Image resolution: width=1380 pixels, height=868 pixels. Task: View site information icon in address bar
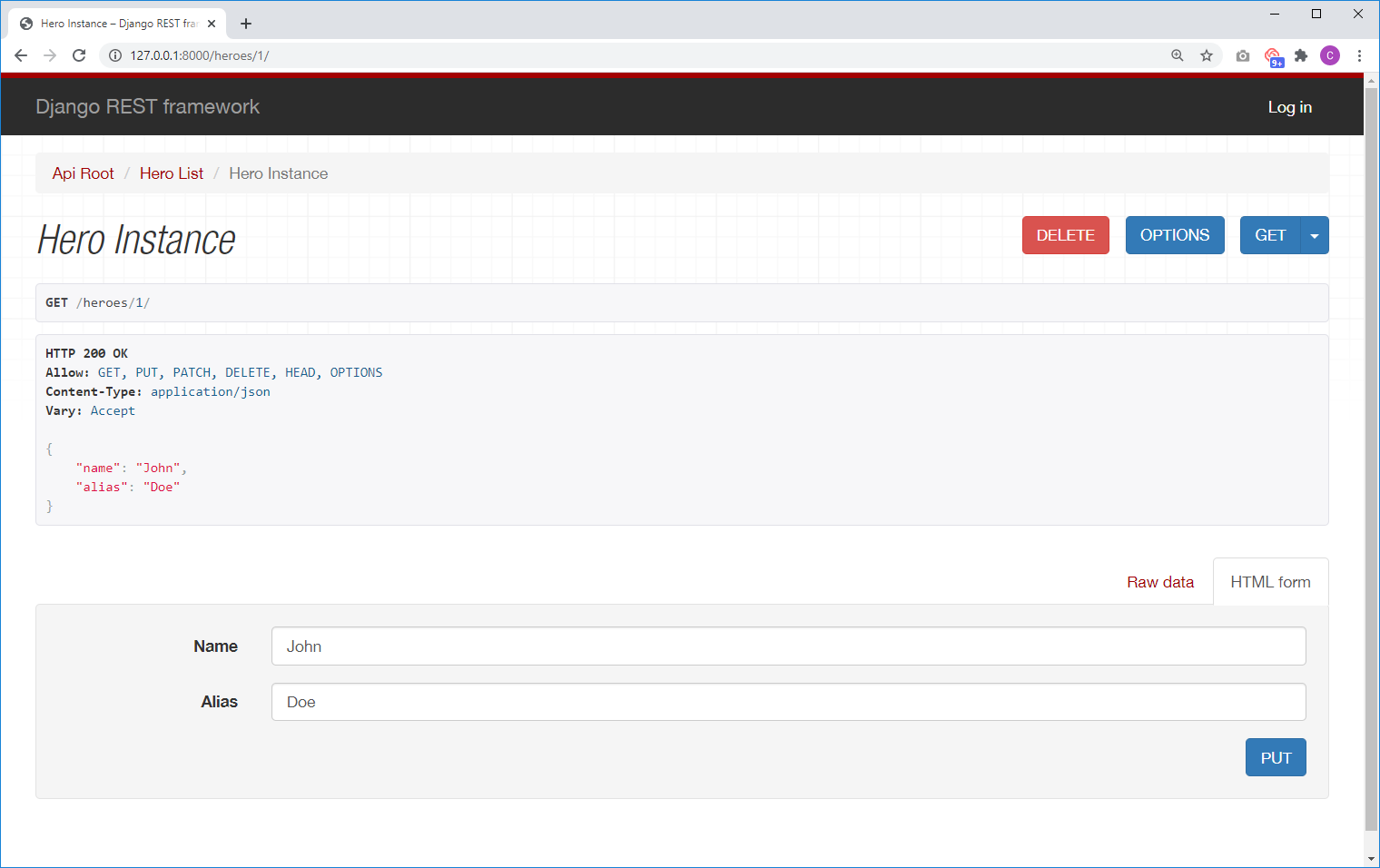coord(115,55)
